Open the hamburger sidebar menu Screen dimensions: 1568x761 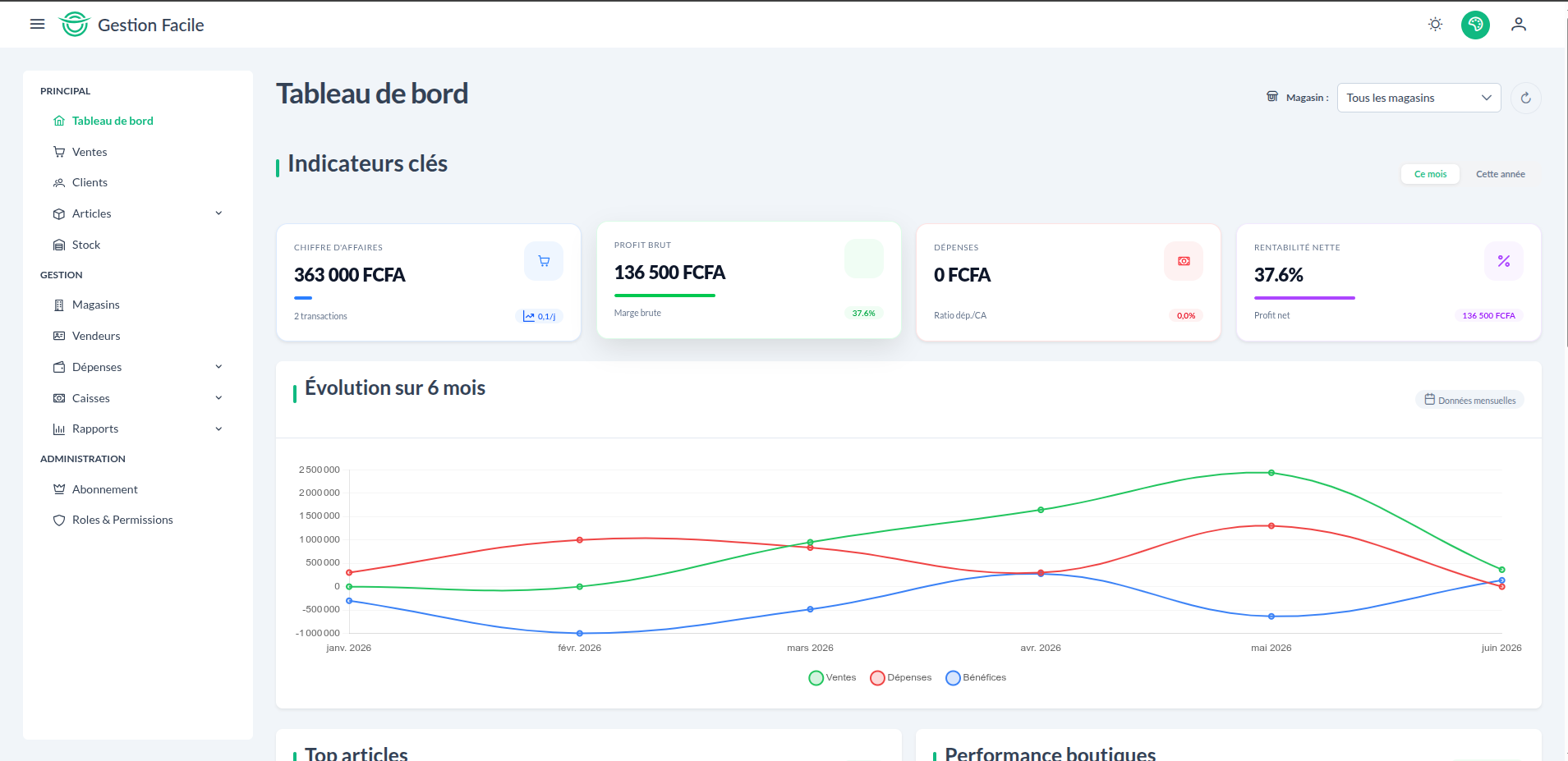[x=37, y=25]
